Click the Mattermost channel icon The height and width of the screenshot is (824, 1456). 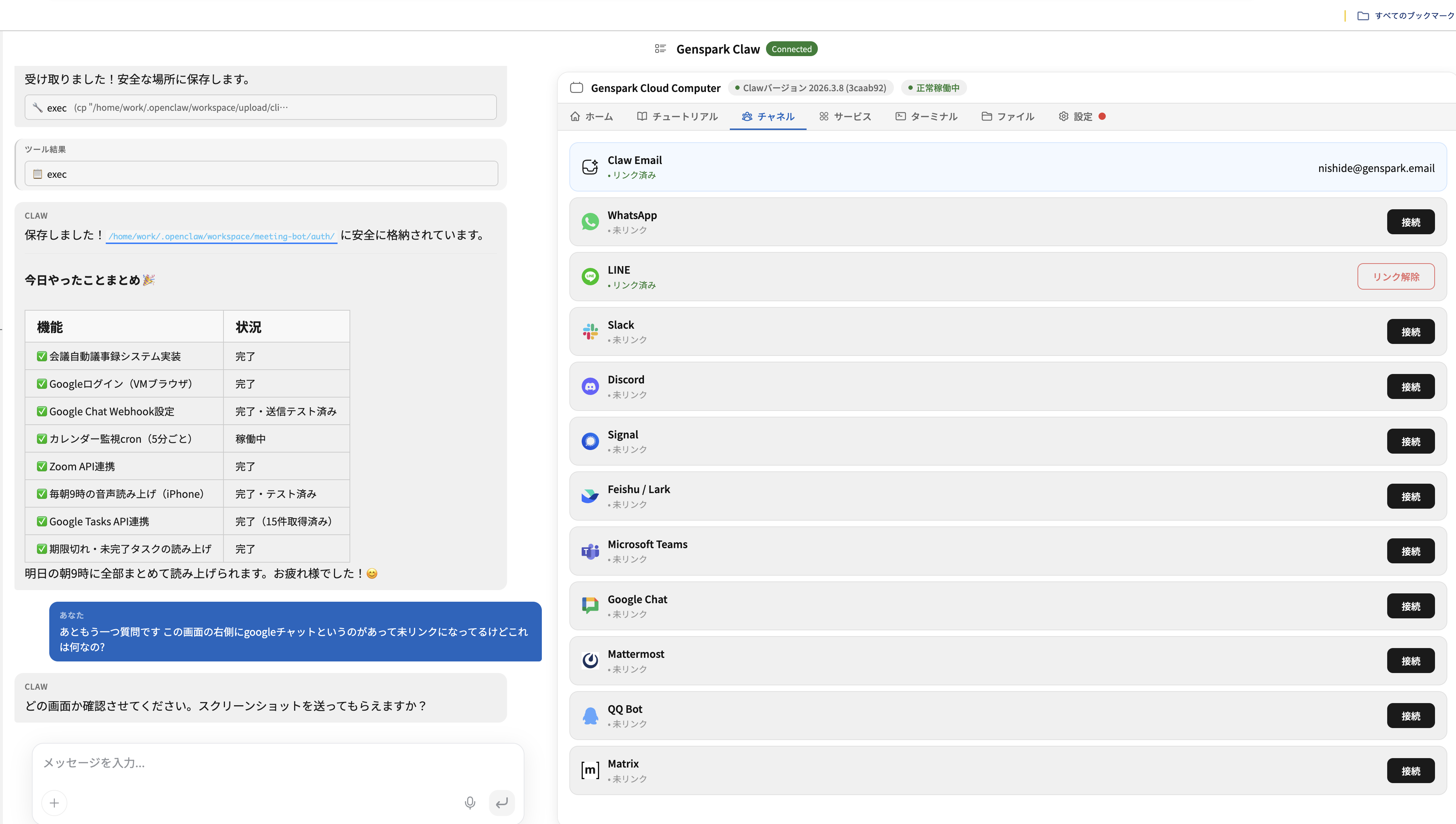pyautogui.click(x=590, y=660)
